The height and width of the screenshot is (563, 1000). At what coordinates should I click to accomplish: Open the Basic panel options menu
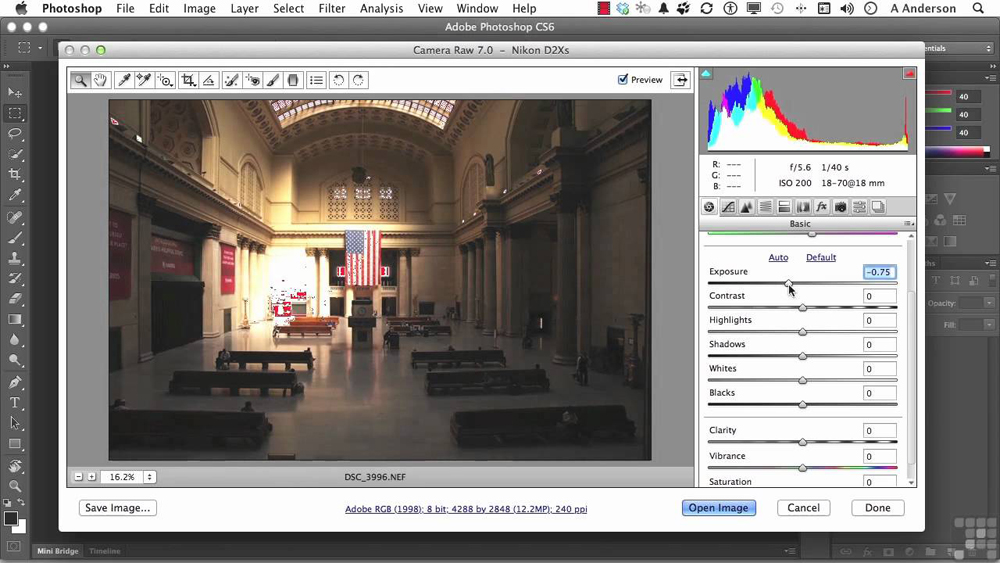pos(908,224)
